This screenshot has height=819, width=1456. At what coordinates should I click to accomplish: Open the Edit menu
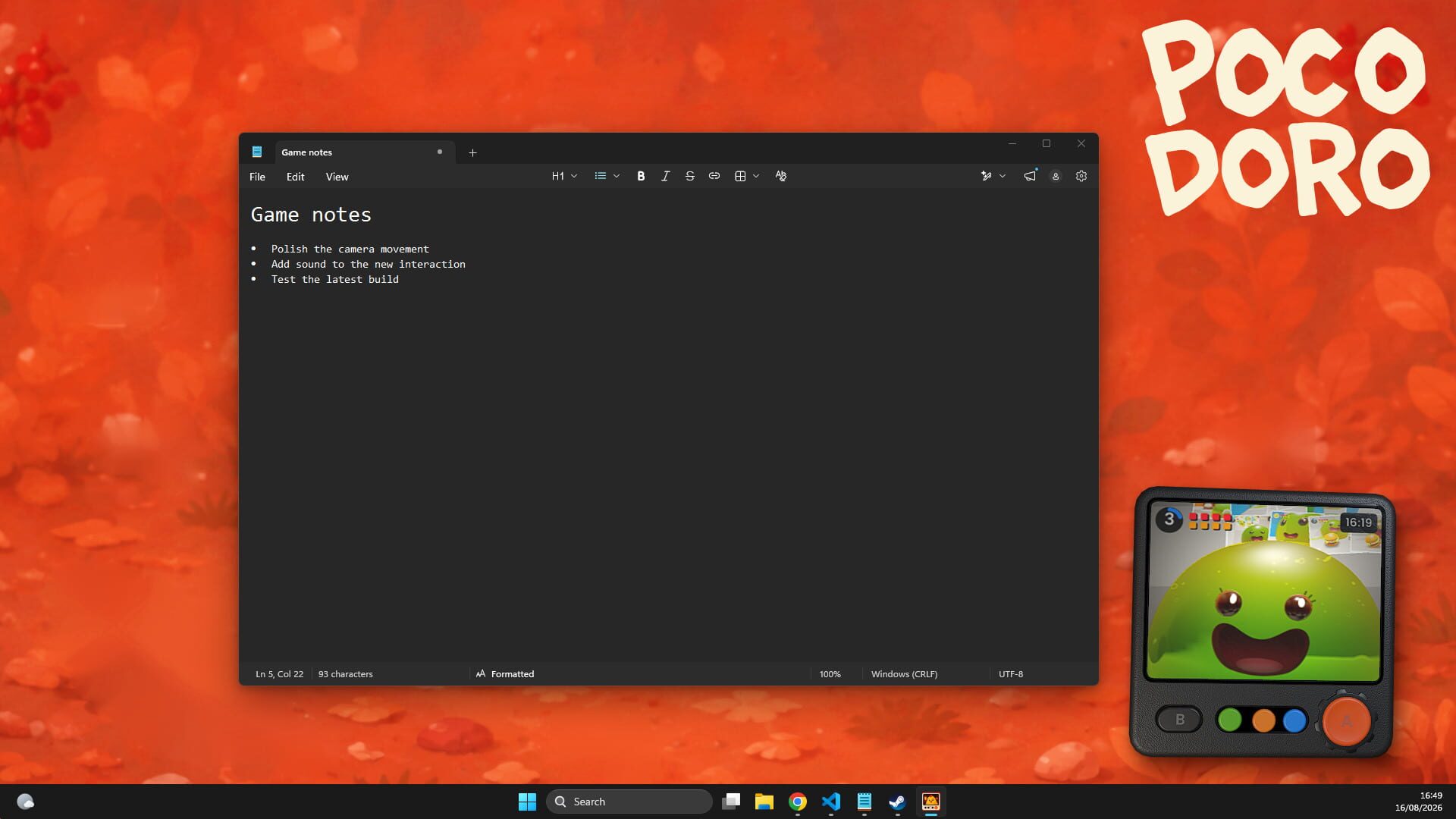tap(295, 177)
